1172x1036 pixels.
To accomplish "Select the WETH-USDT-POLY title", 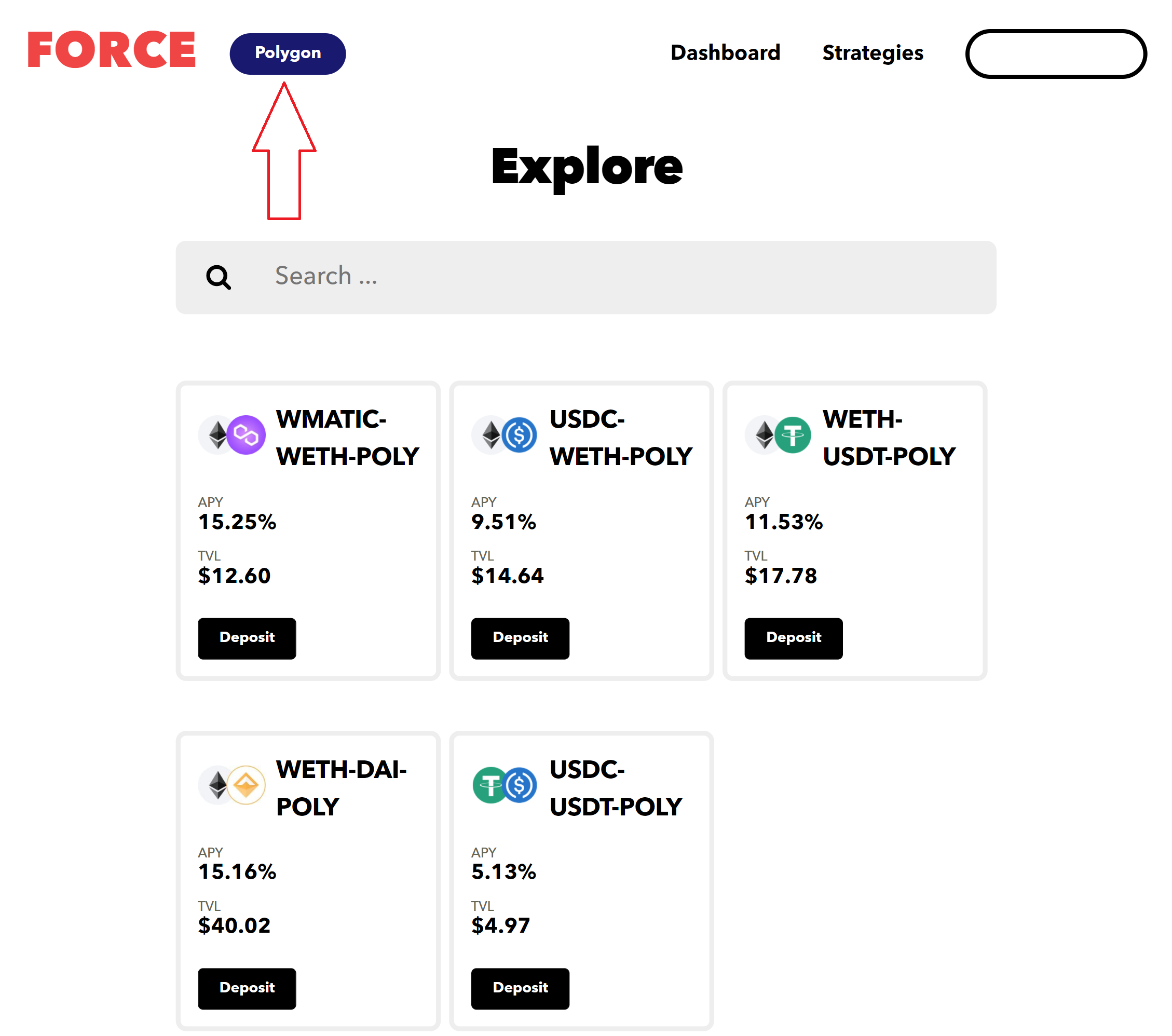I will pyautogui.click(x=889, y=438).
